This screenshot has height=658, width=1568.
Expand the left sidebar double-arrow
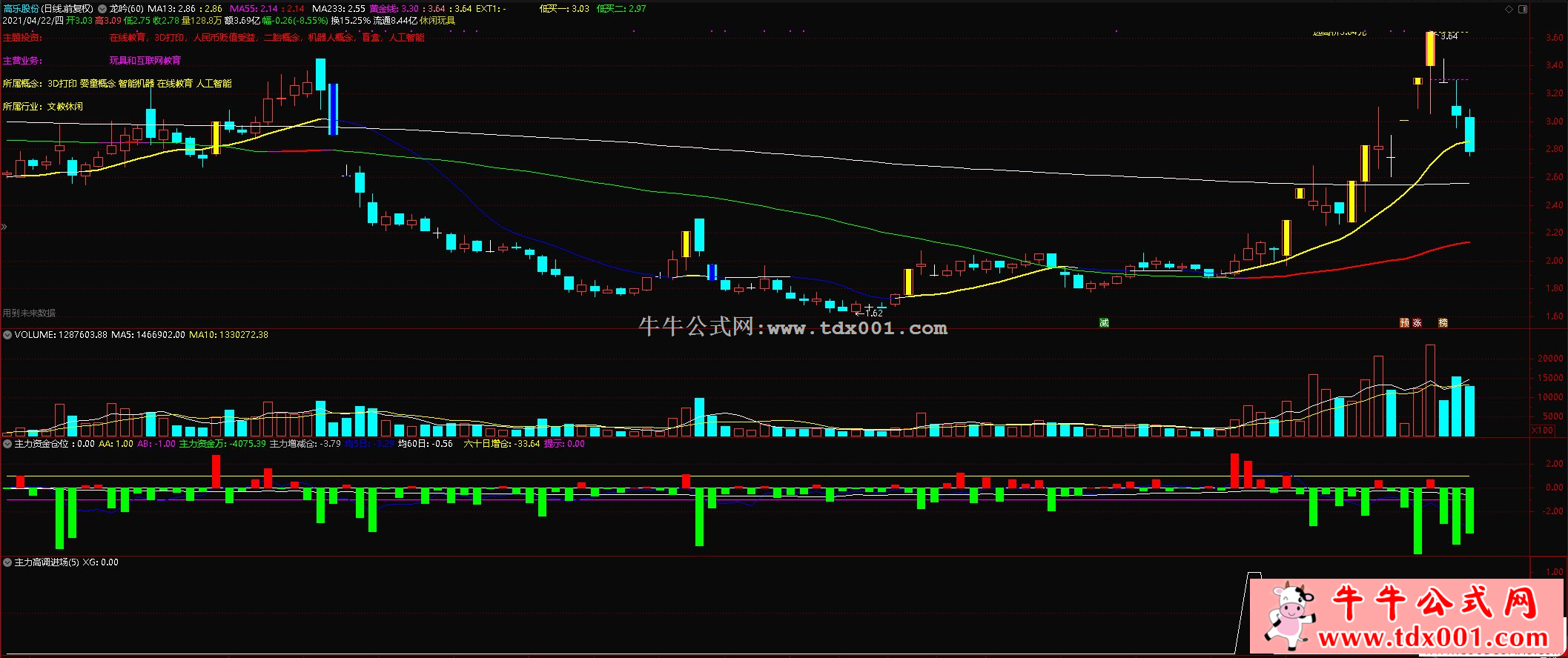point(4,227)
